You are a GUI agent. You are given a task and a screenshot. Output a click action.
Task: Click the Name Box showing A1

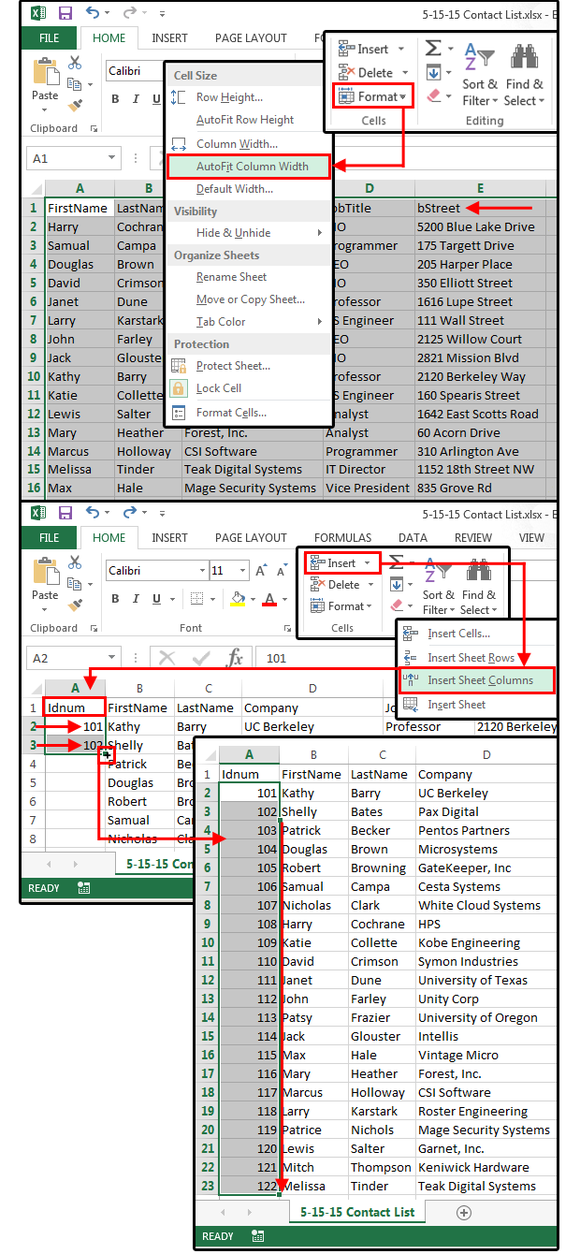(76, 158)
